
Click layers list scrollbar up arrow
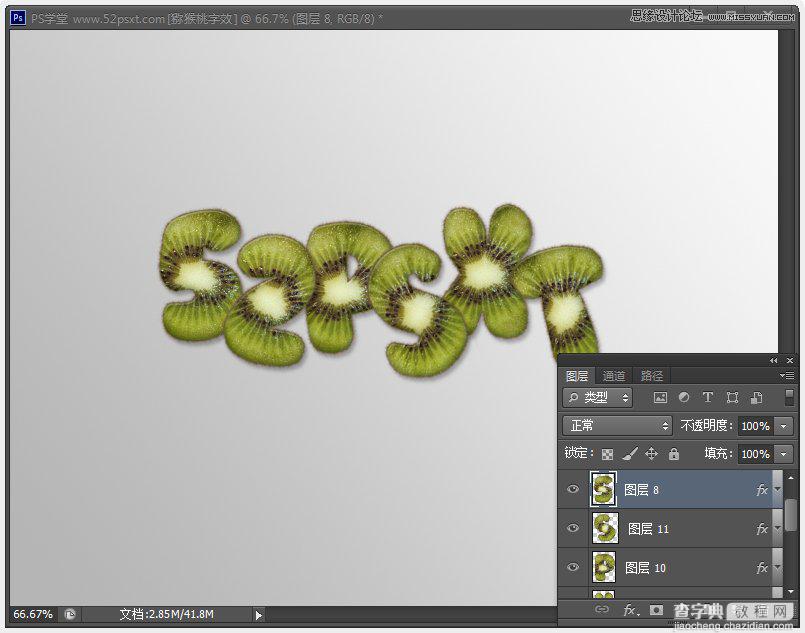point(791,477)
